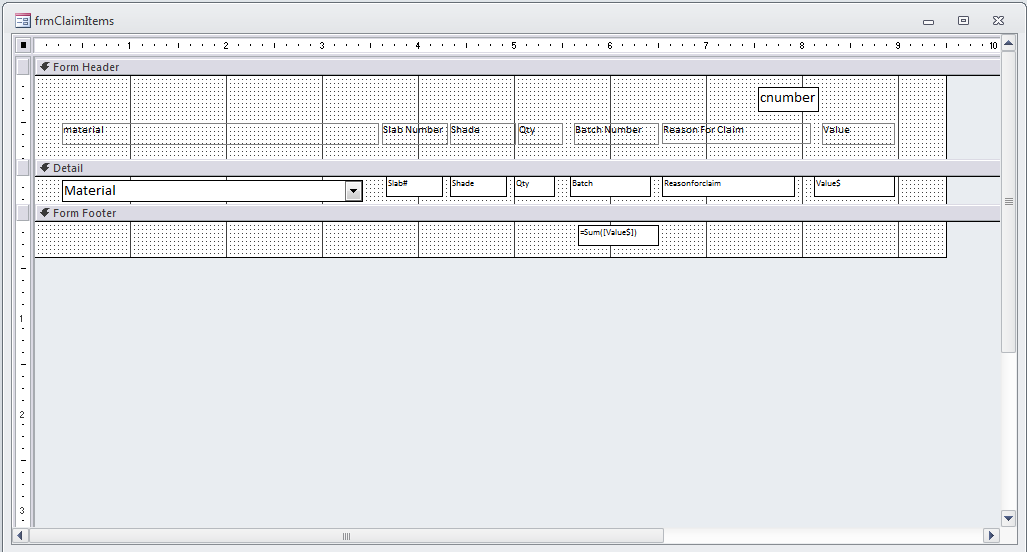
Task: Click the horizontal scrollbar left arrow
Action: pyautogui.click(x=20, y=536)
